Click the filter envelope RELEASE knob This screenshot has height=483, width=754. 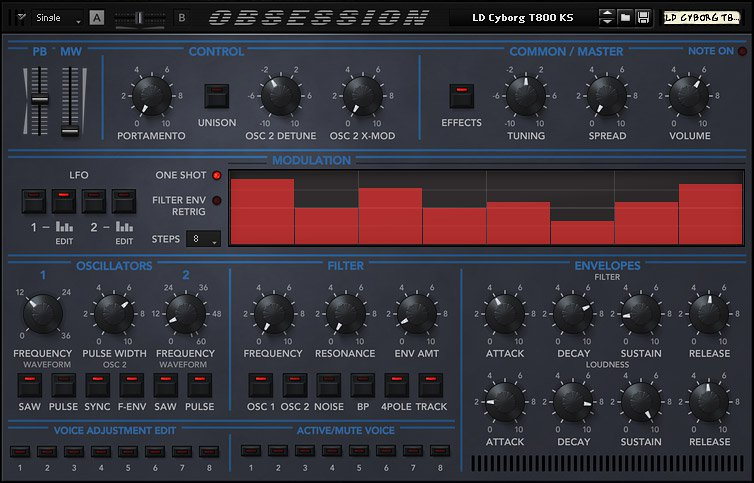click(709, 314)
